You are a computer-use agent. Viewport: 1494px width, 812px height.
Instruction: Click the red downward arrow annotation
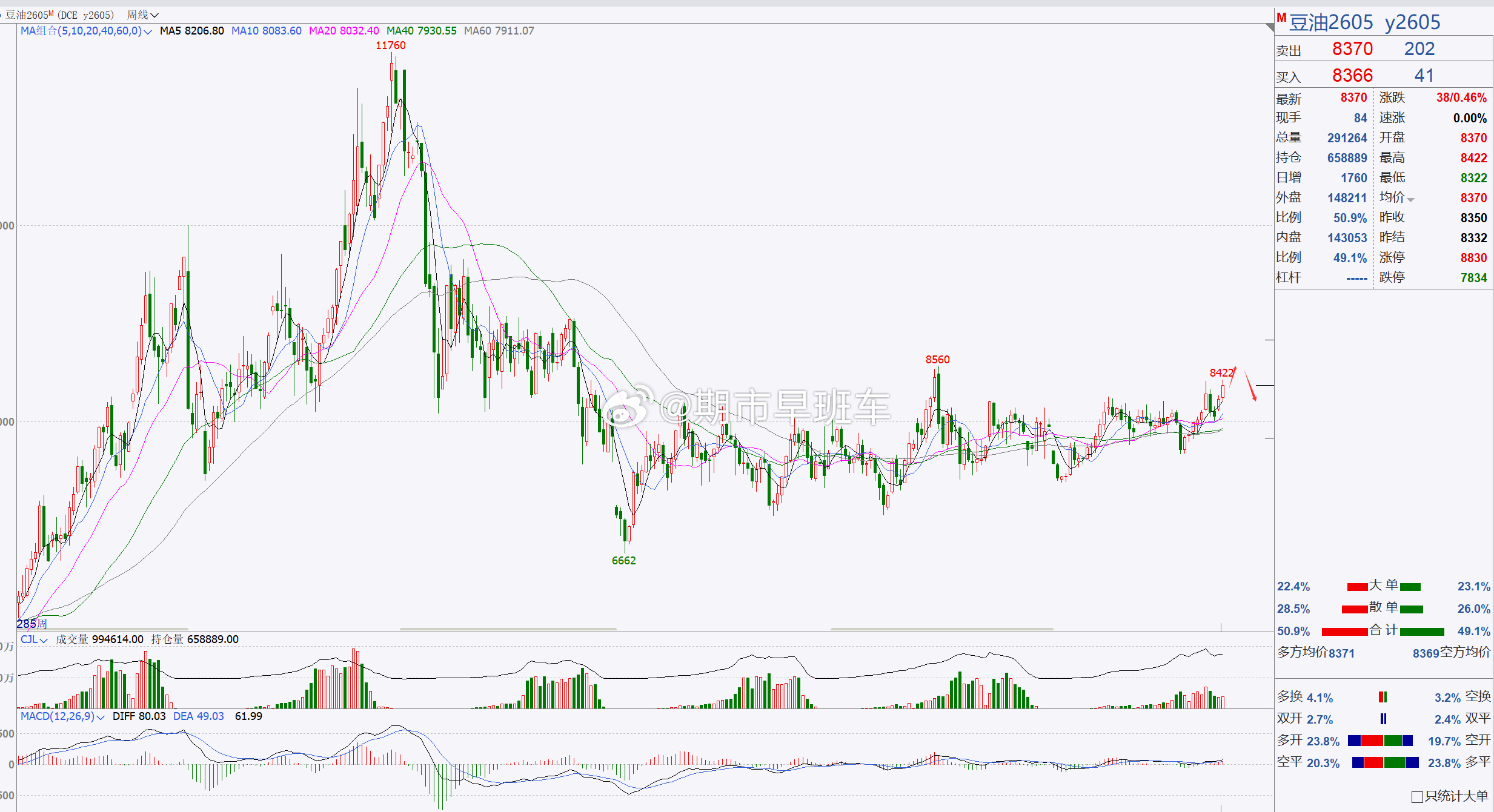[1250, 386]
